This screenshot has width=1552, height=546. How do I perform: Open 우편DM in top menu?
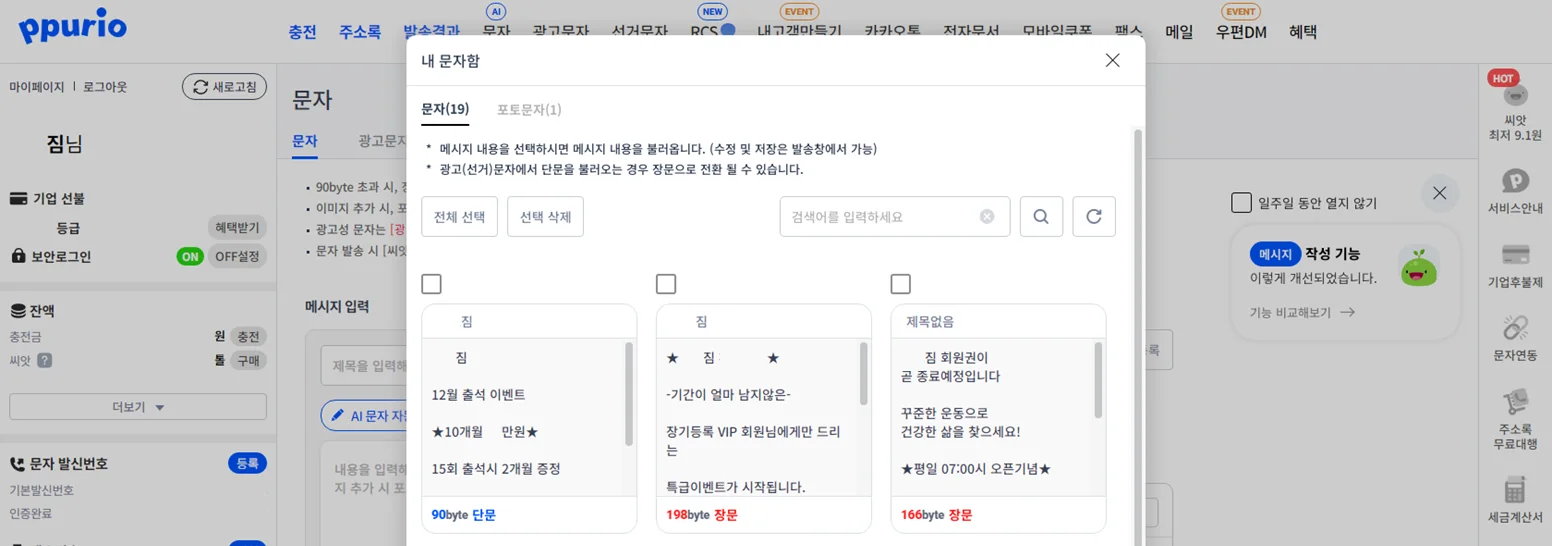click(1241, 32)
